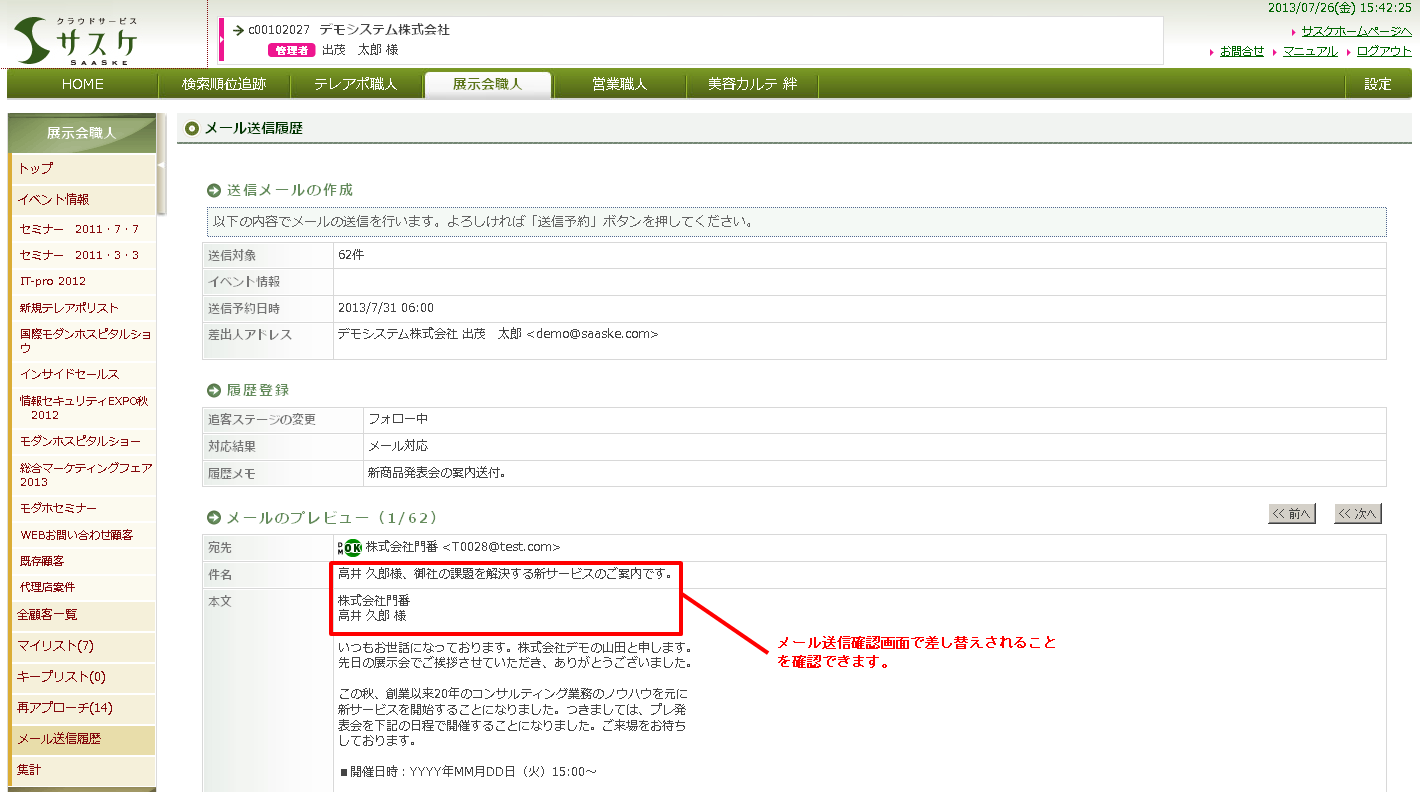Click arrow icon next to 送信メールの作成
Viewport: 1420px width, 792px height.
point(213,190)
